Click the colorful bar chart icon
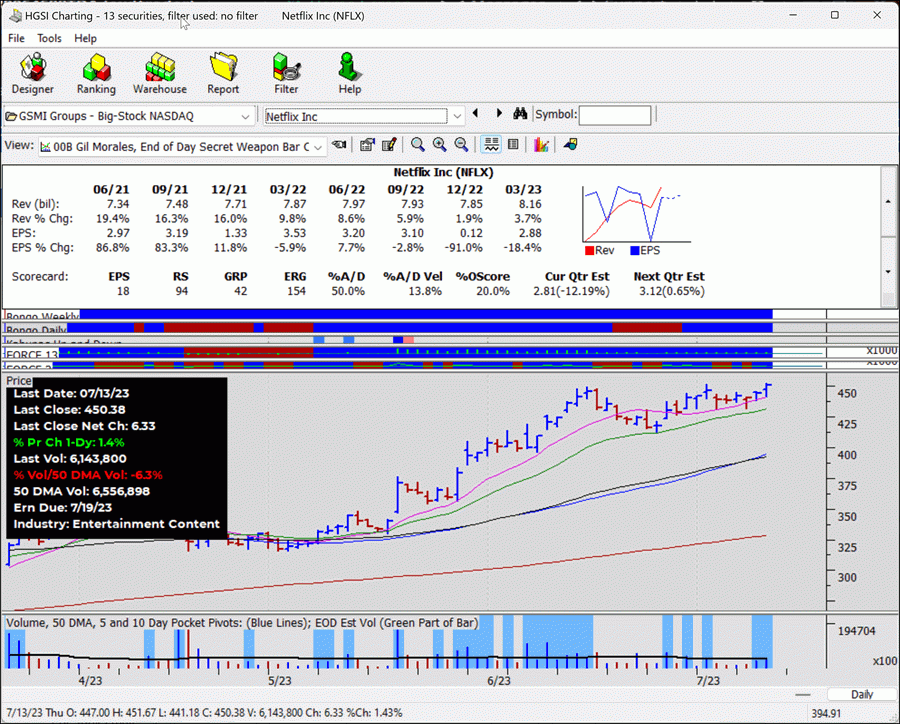900x724 pixels. click(541, 145)
